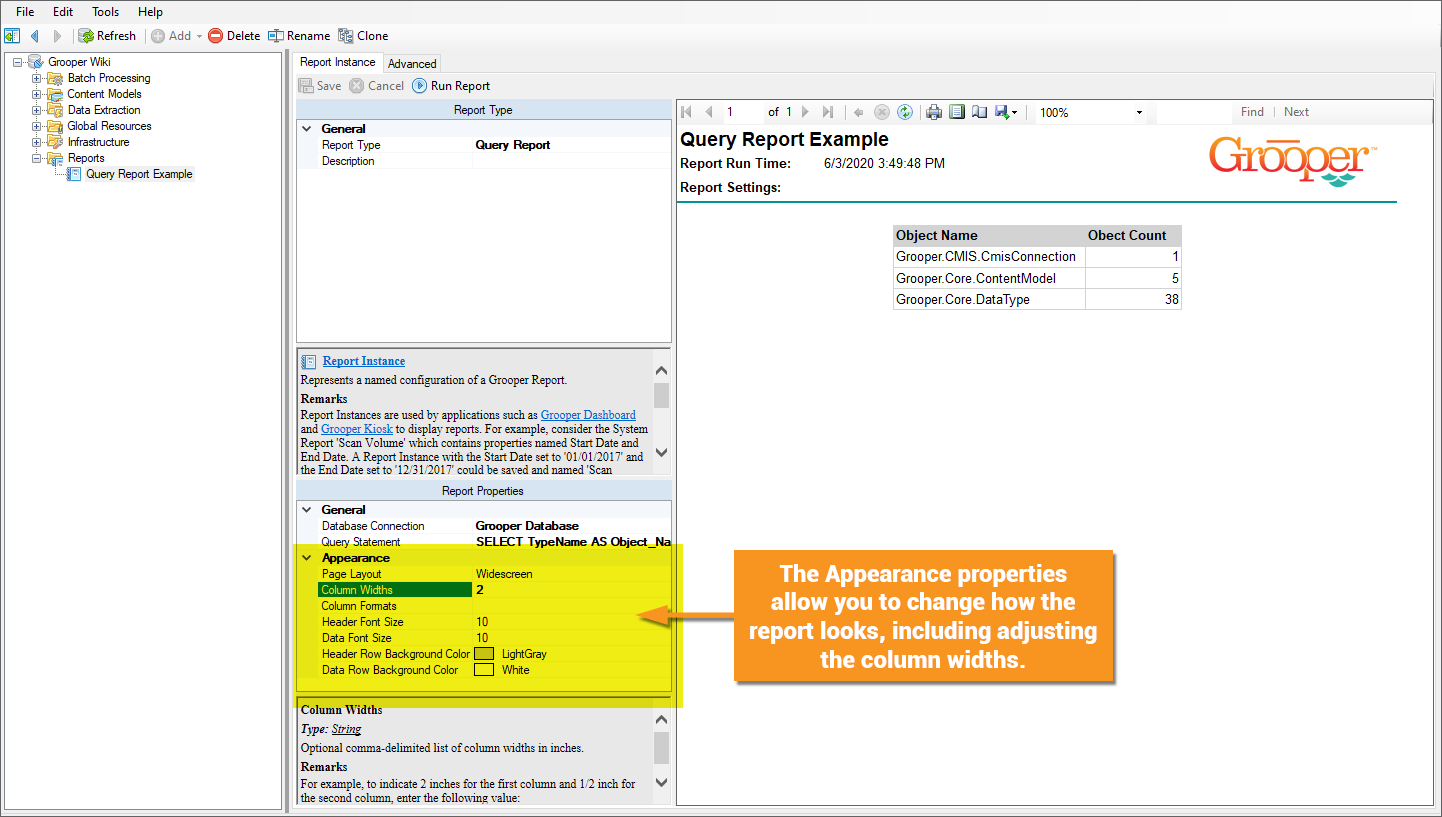This screenshot has height=817, width=1442.
Task: Collapse the General group under Report Type
Action: coord(307,129)
